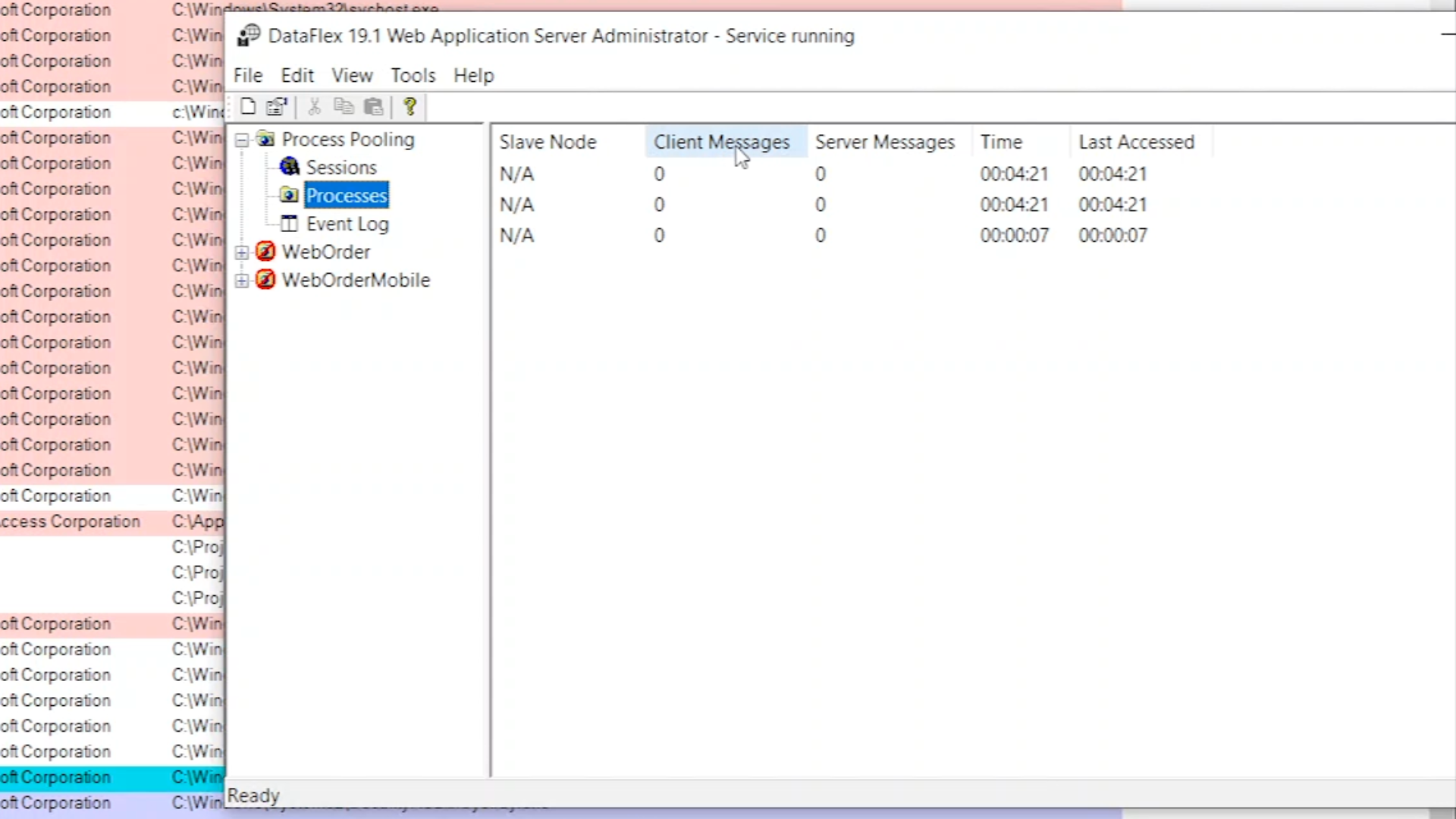The width and height of the screenshot is (1456, 819).
Task: Click the Slave Node column header
Action: [x=548, y=142]
